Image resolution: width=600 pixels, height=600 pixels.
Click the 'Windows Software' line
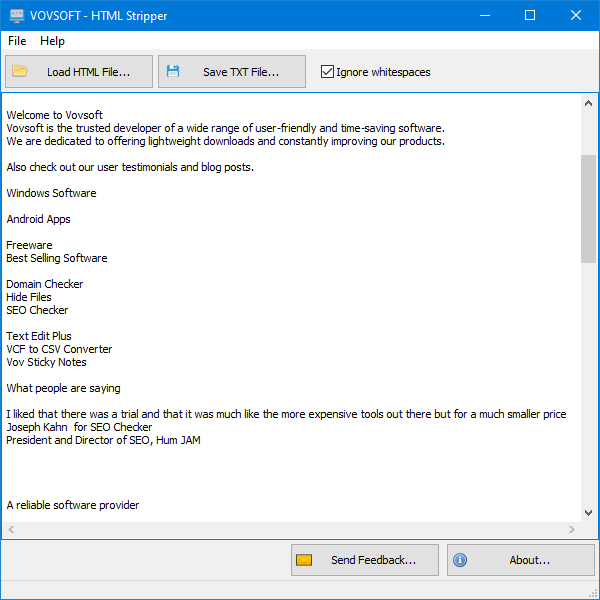[x=51, y=193]
